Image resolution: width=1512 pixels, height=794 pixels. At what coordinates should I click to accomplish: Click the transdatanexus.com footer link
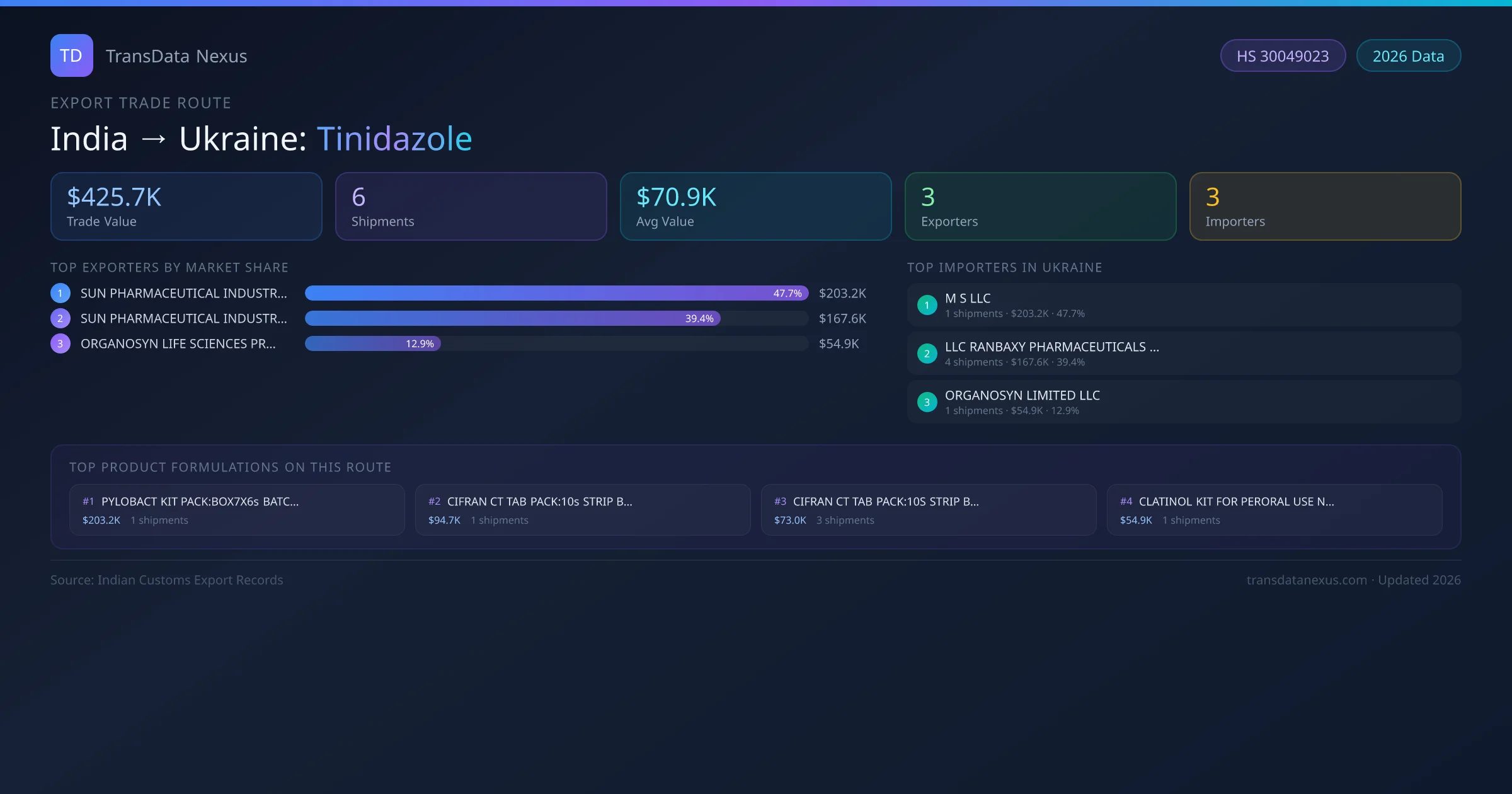(x=1307, y=580)
